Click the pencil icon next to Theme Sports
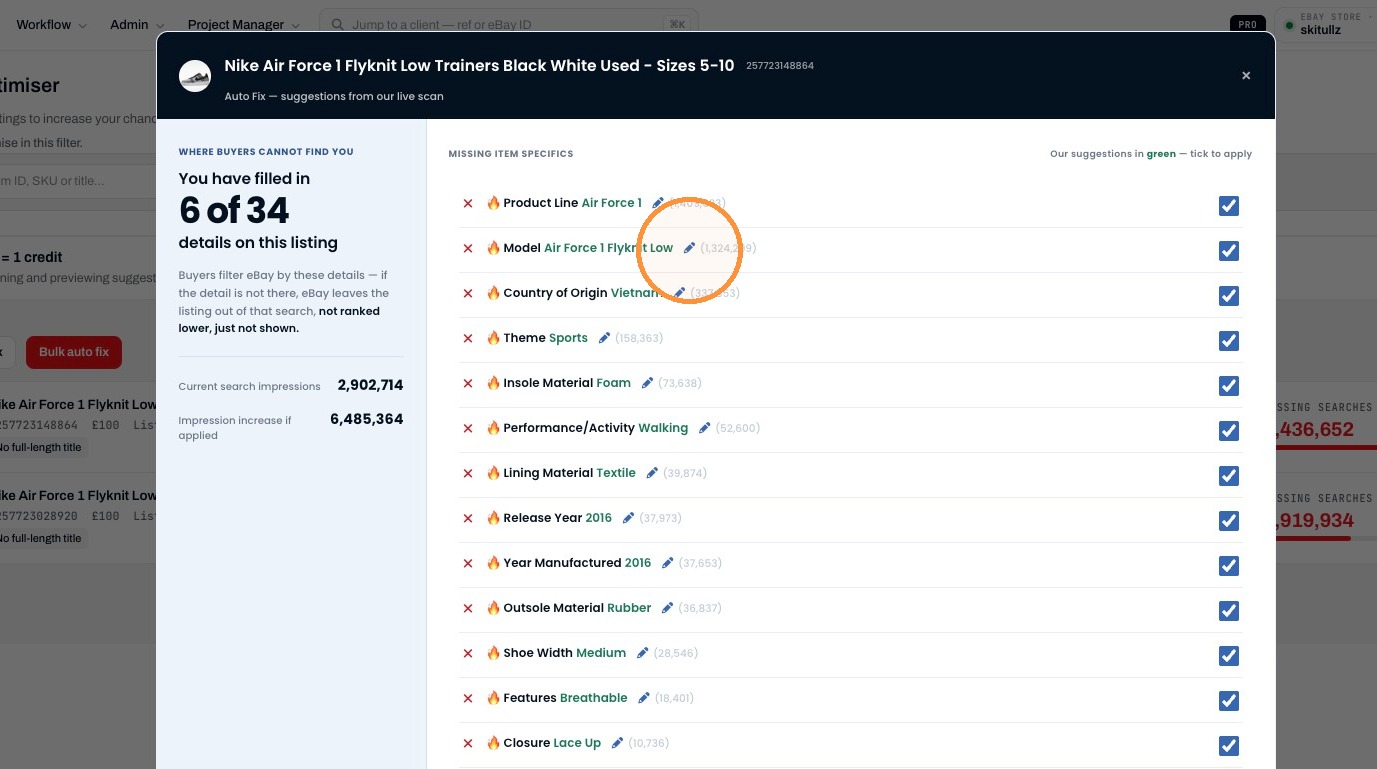The height and width of the screenshot is (769, 1377). pos(604,338)
